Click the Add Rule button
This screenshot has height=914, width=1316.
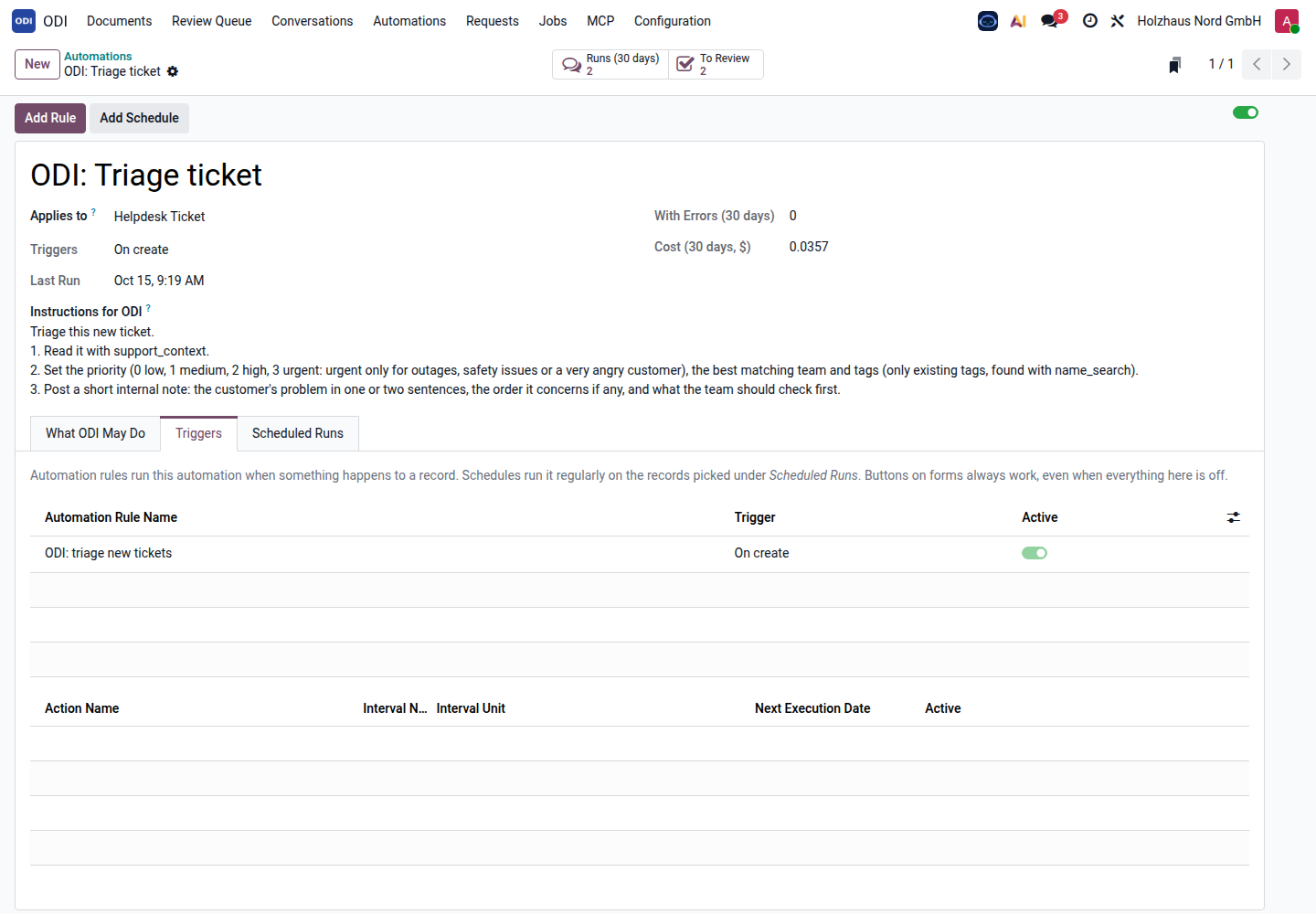coord(50,118)
